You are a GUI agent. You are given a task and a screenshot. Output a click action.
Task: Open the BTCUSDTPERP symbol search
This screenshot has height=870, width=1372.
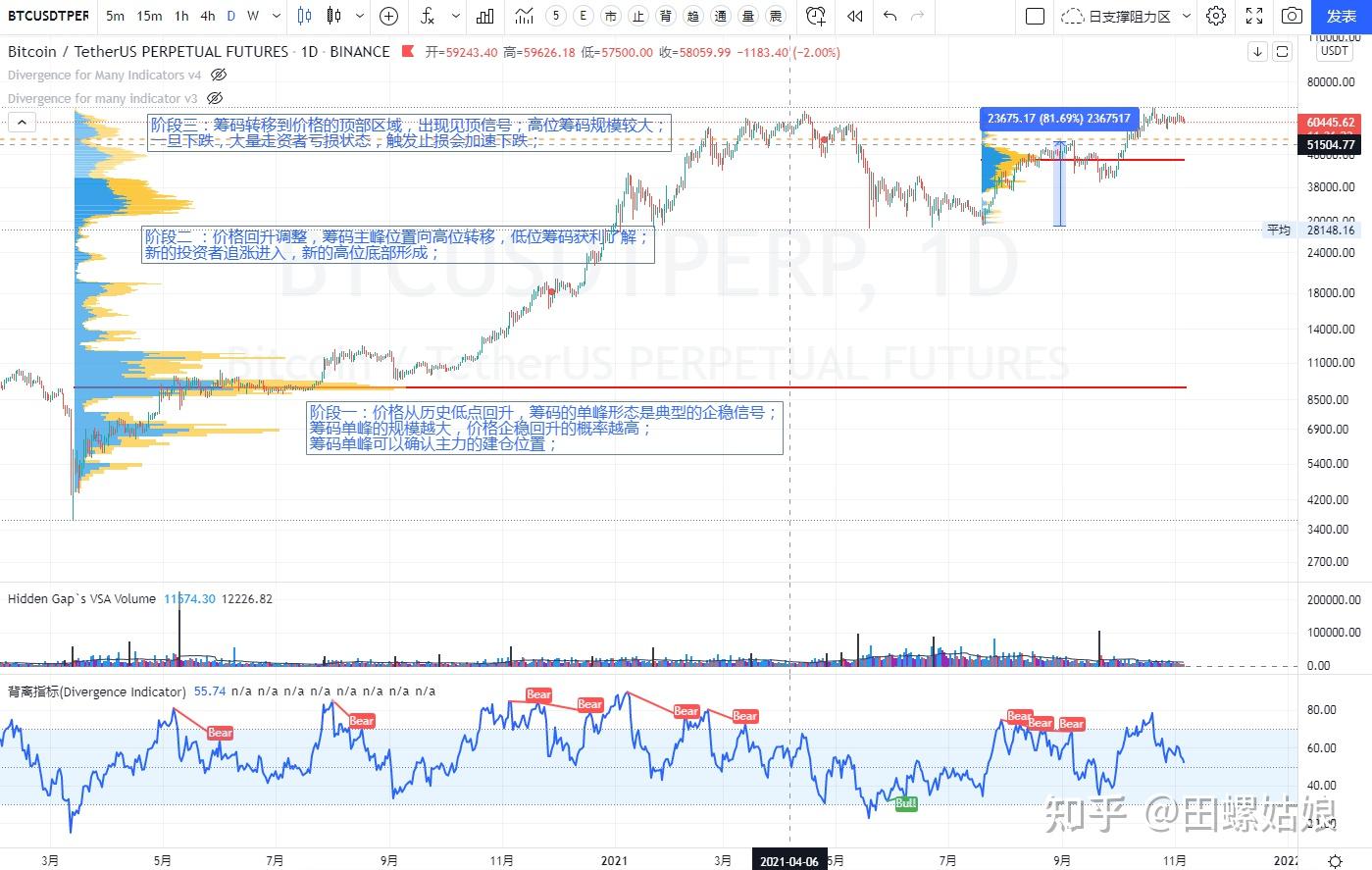(x=48, y=16)
